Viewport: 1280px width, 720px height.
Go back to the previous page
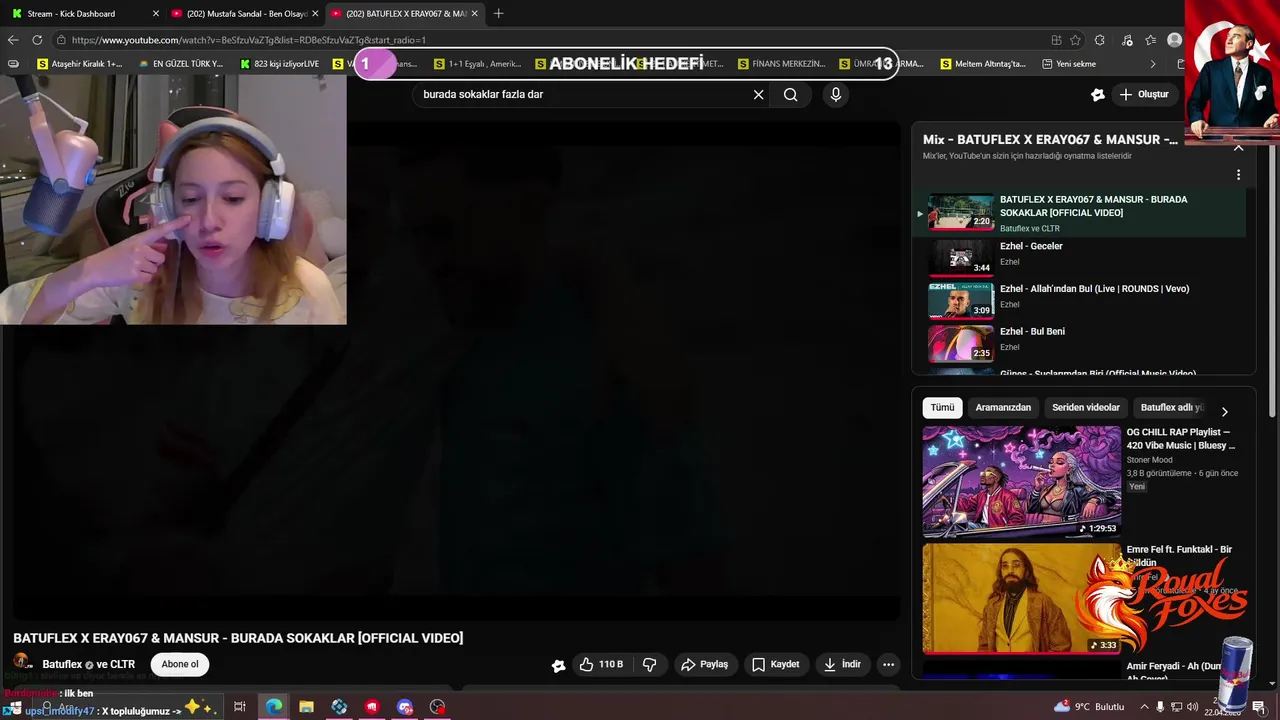coord(13,40)
